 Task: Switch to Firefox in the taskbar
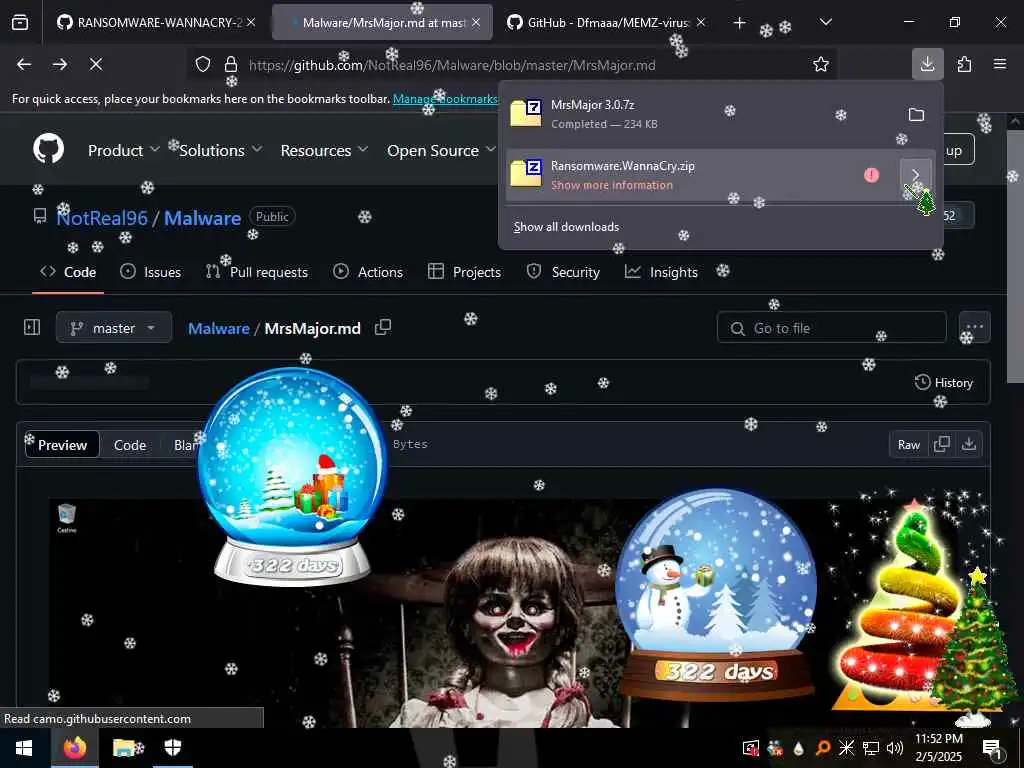pos(75,748)
